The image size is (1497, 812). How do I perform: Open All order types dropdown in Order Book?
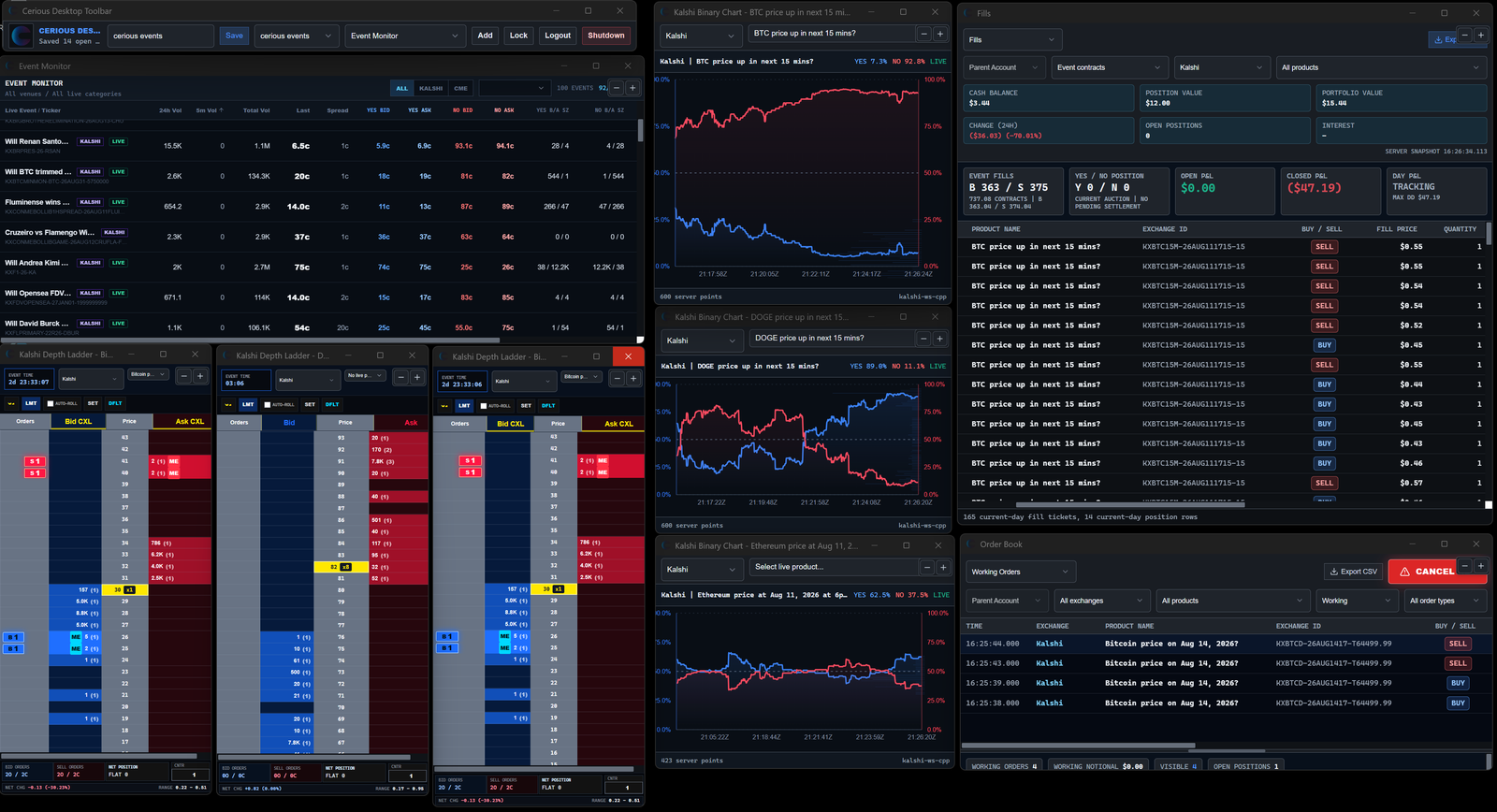[1446, 601]
